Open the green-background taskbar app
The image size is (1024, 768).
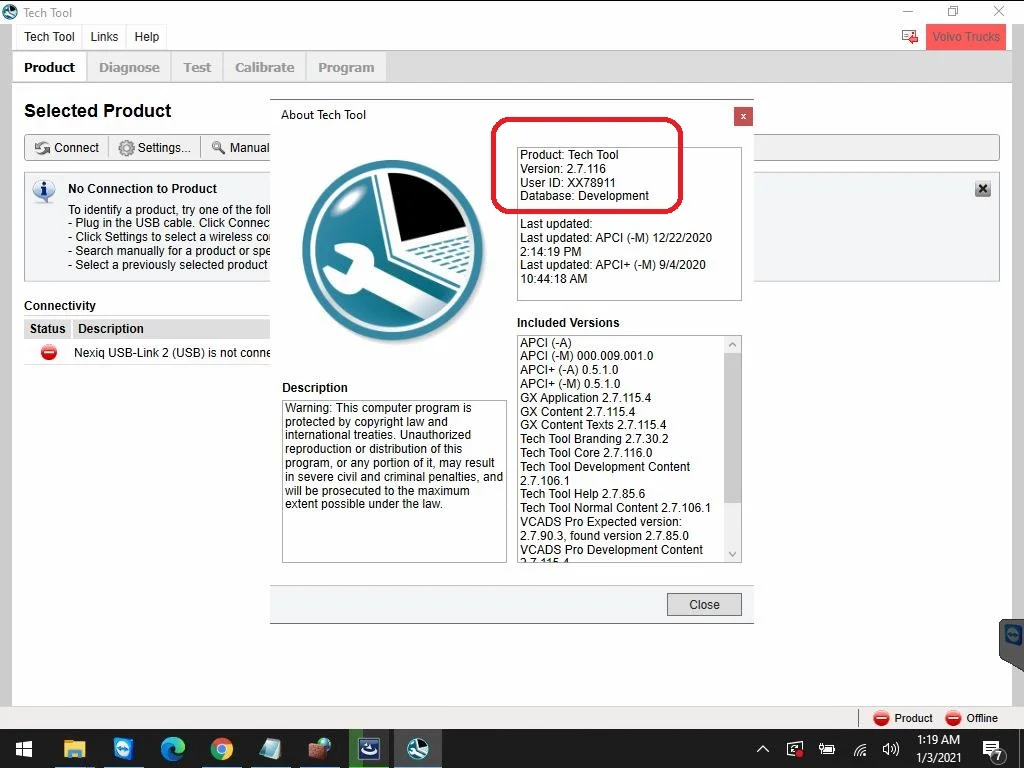[x=368, y=748]
